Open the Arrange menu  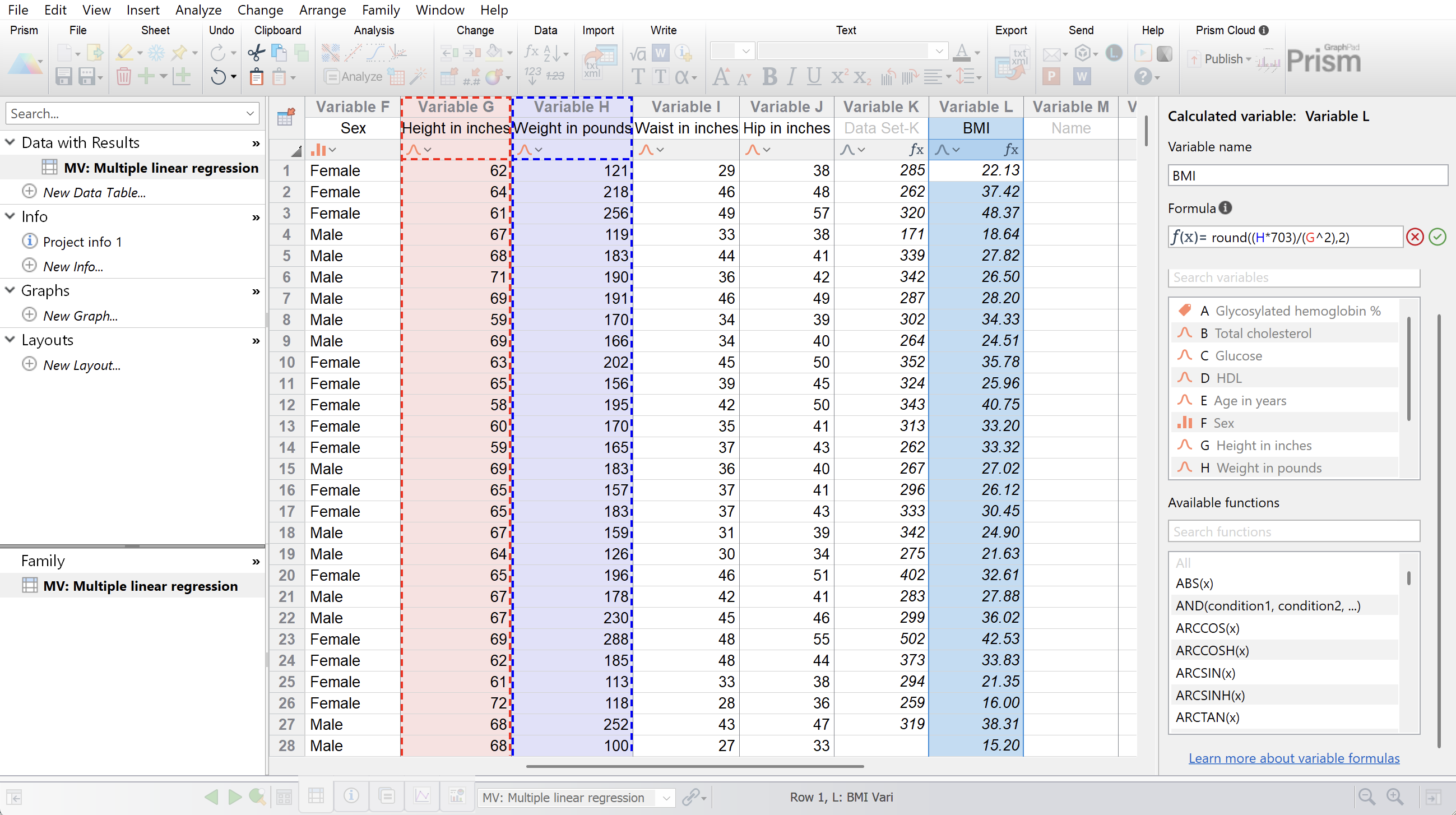click(x=322, y=10)
